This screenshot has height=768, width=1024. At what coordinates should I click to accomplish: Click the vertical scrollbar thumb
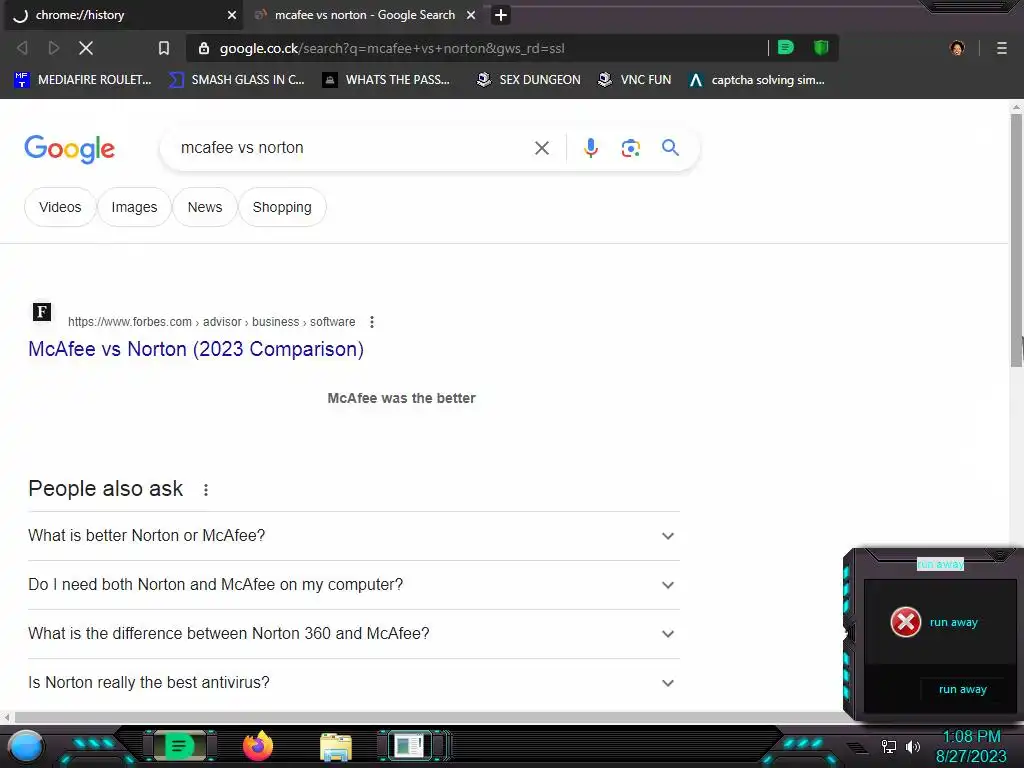[x=1016, y=240]
